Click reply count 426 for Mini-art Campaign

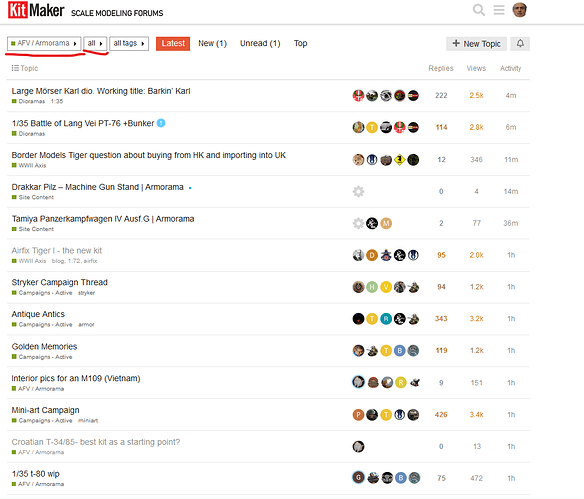441,414
